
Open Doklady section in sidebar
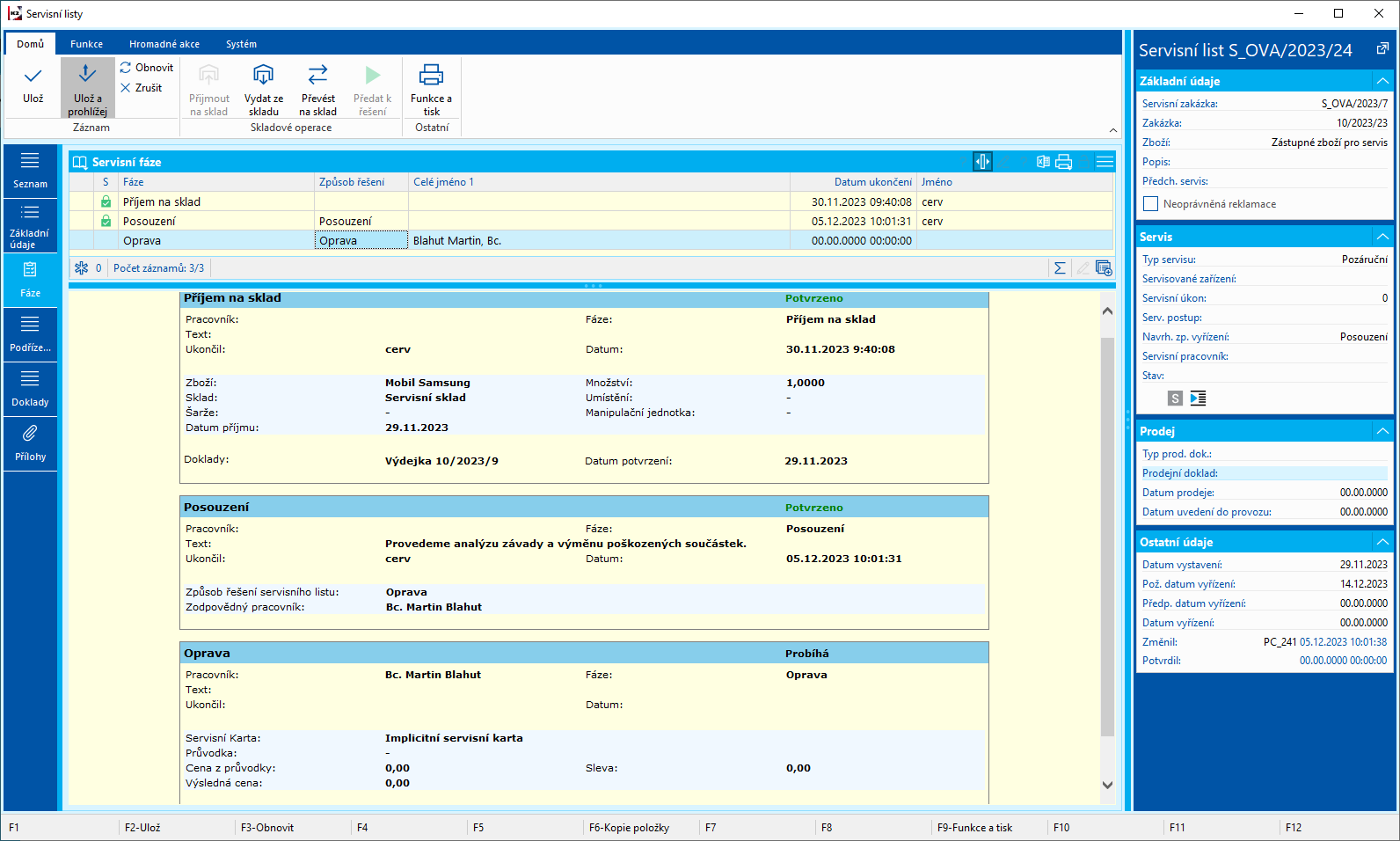pyautogui.click(x=30, y=388)
